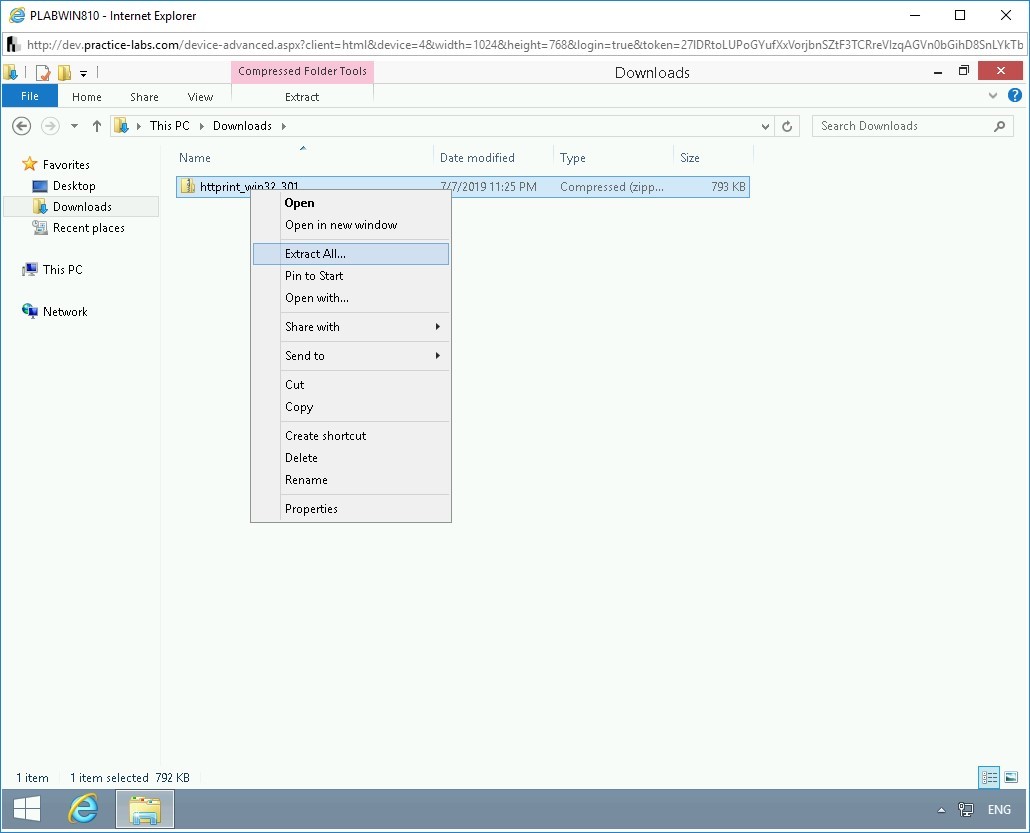
Task: Click the Properties icon in quick access toolbar
Action: pos(43,73)
